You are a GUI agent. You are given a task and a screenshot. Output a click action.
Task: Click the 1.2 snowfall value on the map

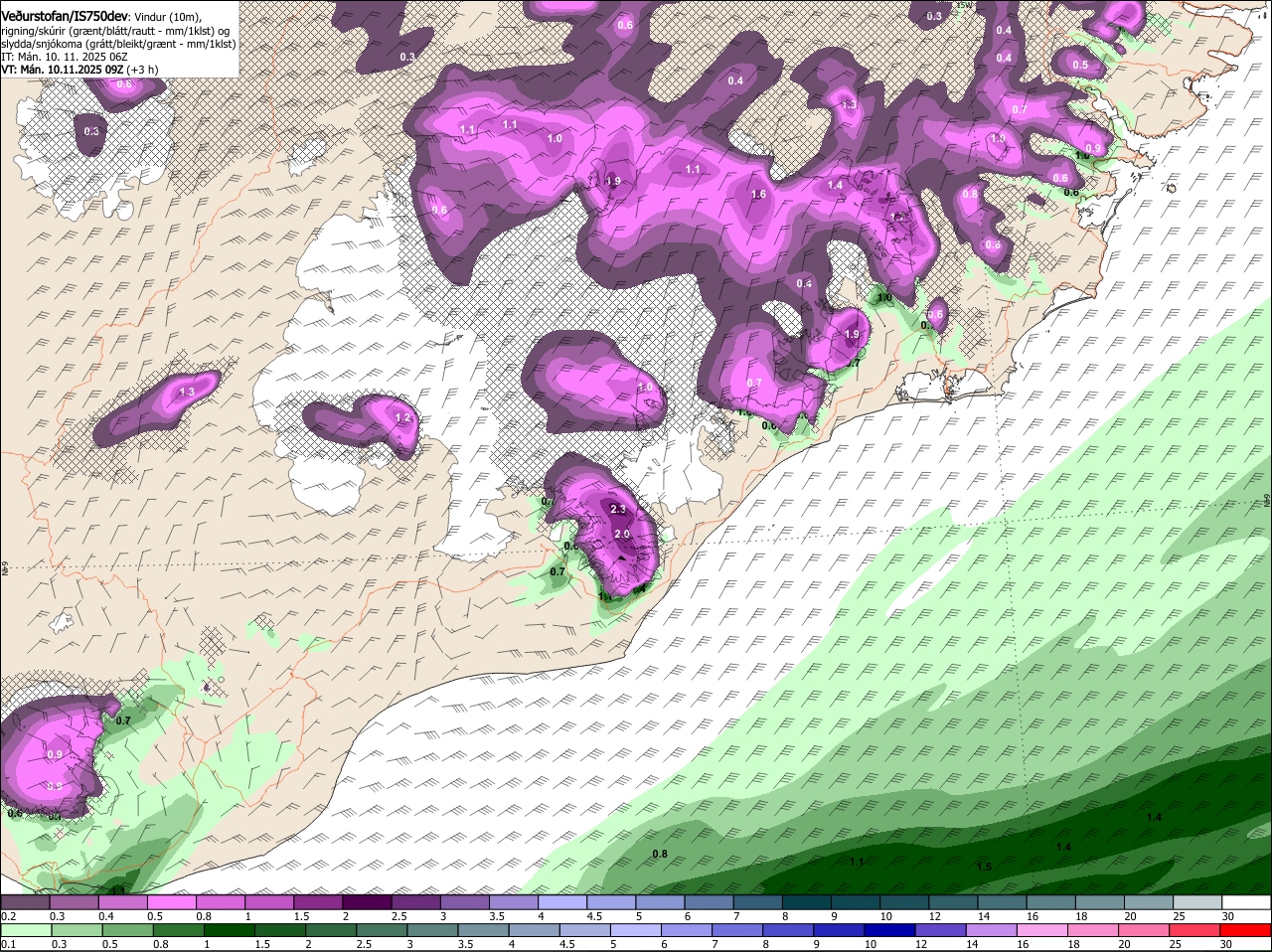[402, 418]
